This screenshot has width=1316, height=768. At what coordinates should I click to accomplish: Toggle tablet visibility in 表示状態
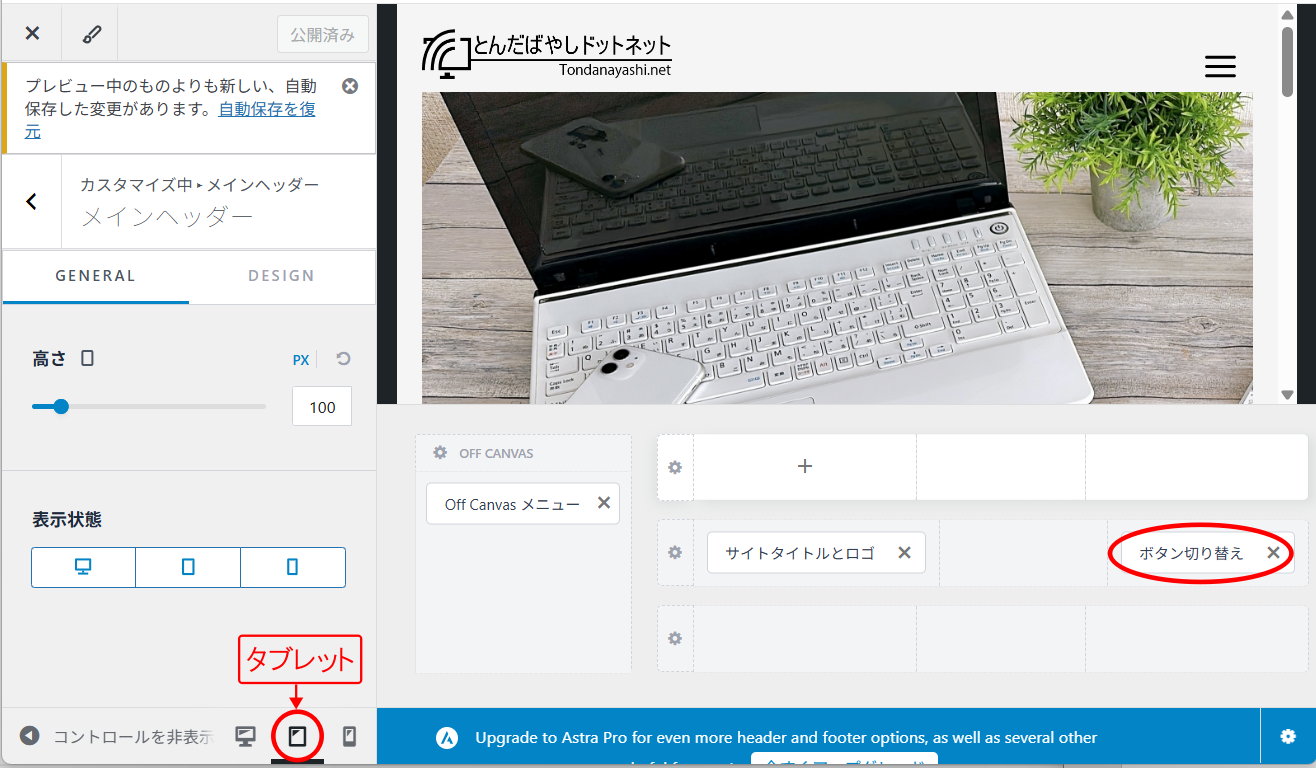(188, 567)
